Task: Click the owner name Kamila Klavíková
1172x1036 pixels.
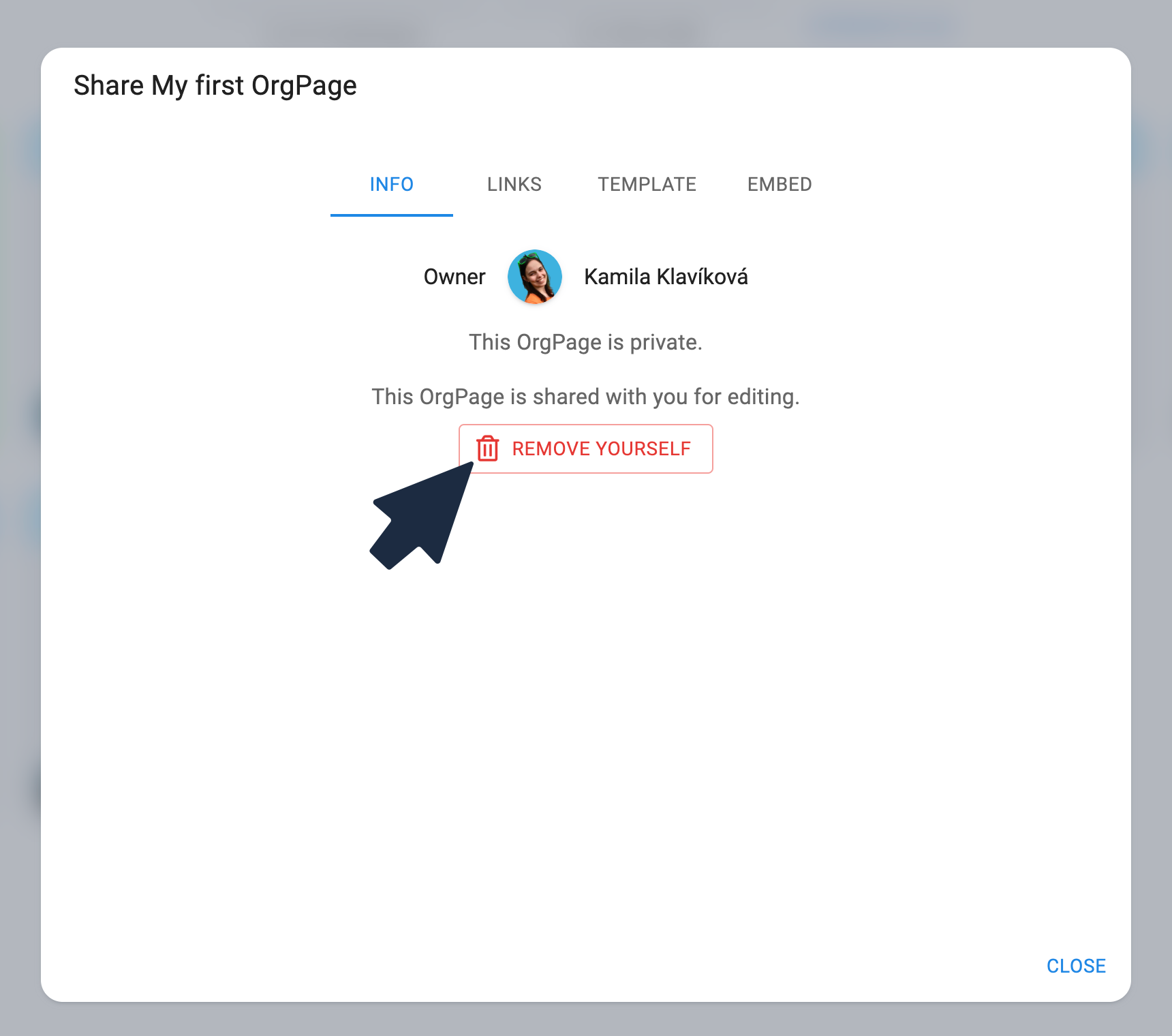Action: pos(666,277)
